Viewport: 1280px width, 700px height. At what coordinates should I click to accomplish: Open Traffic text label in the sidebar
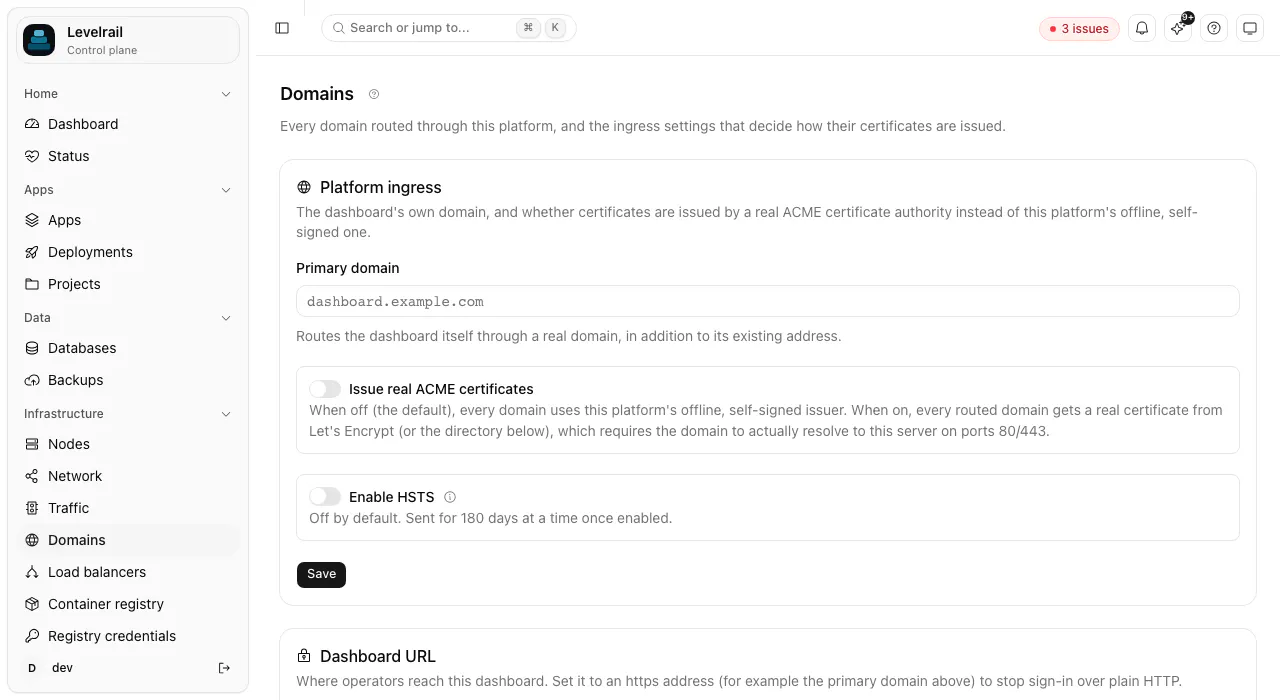point(69,508)
